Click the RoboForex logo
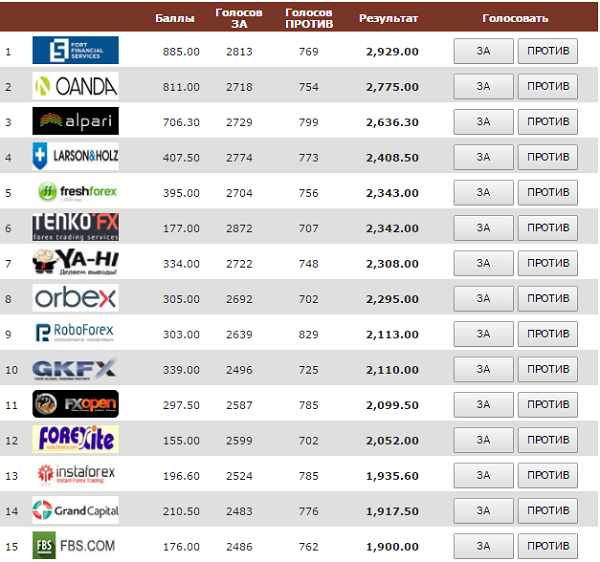 pos(75,333)
